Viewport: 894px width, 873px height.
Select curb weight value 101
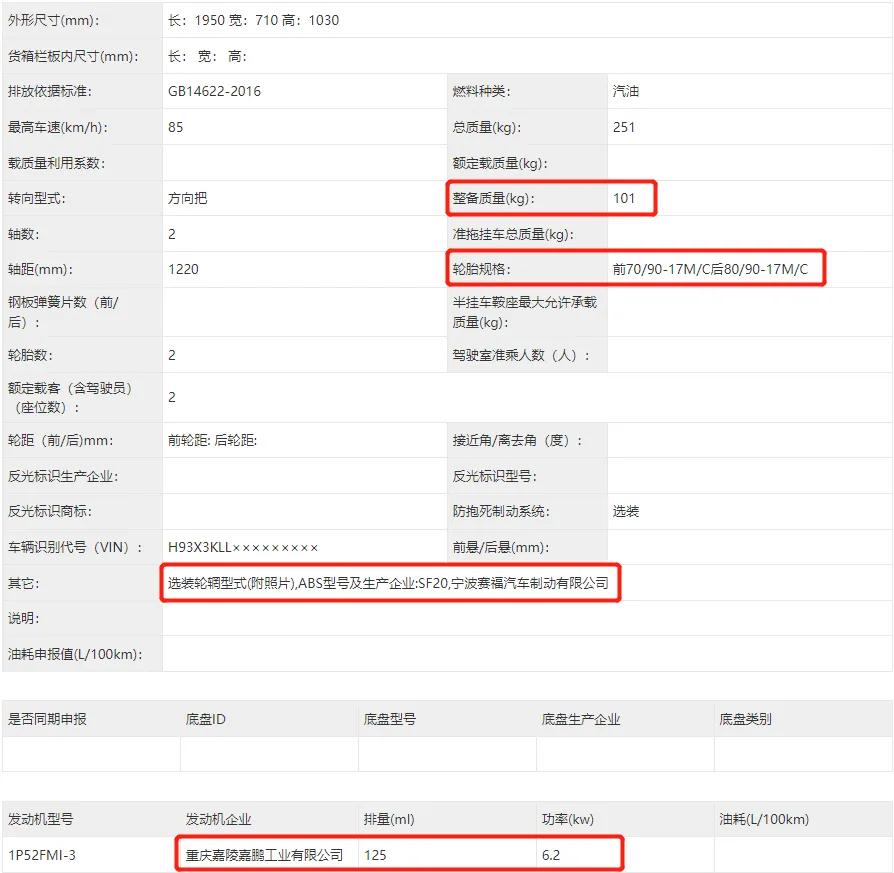624,198
